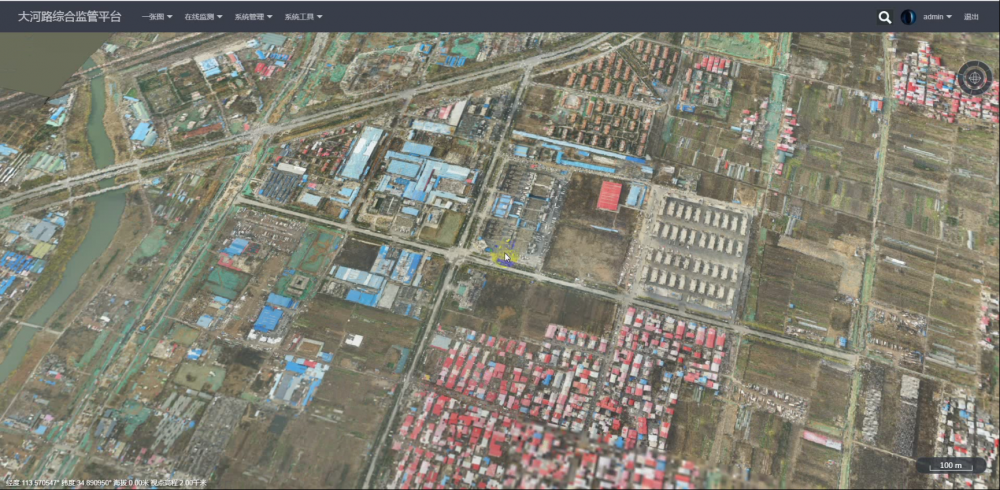Viewport: 1000px width, 490px height.
Task: Expand the admin account dropdown
Action: (937, 17)
